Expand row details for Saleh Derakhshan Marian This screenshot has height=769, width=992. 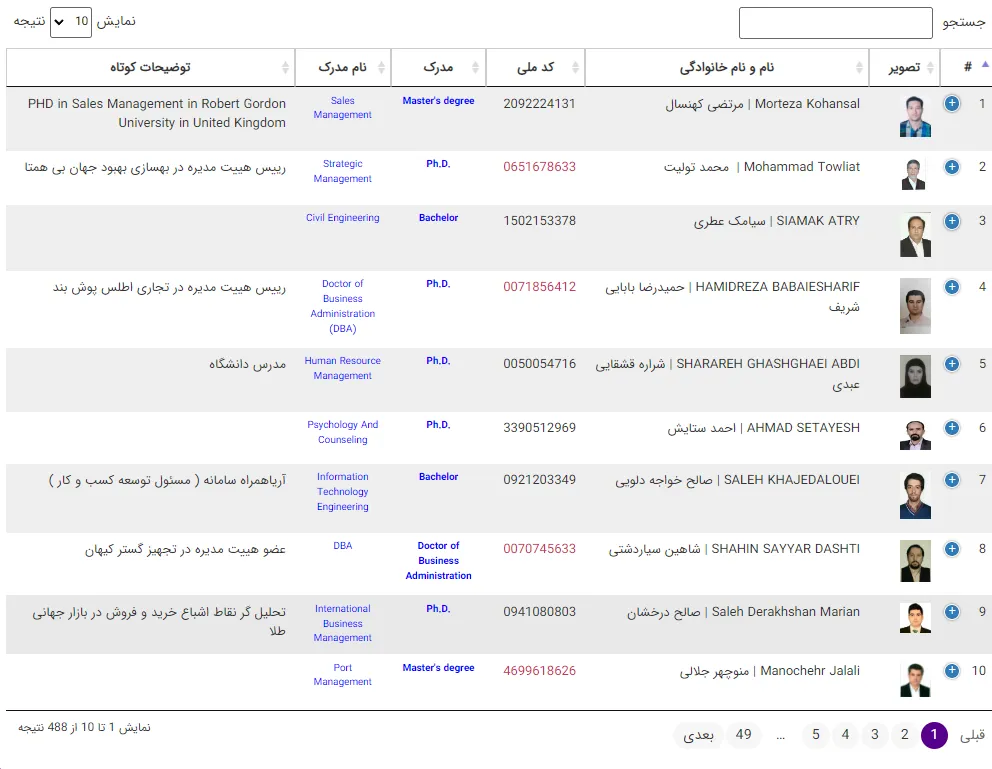952,612
